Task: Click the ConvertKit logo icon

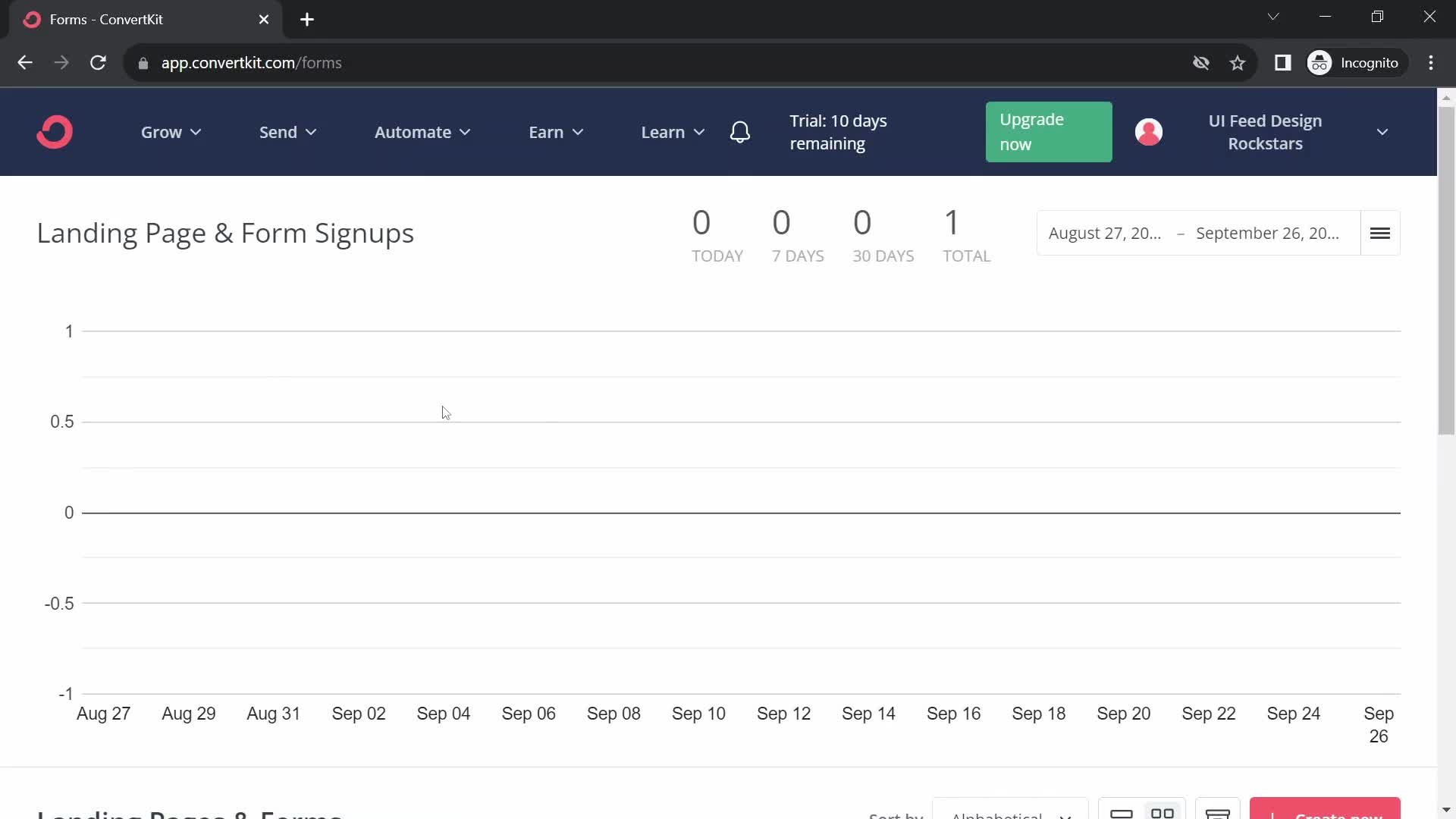Action: pyautogui.click(x=55, y=132)
